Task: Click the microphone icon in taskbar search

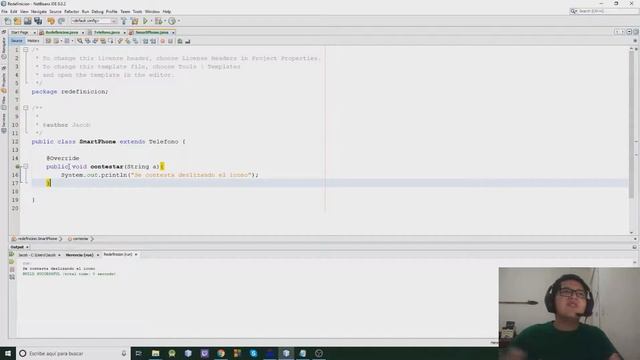Action: pyautogui.click(x=124, y=353)
